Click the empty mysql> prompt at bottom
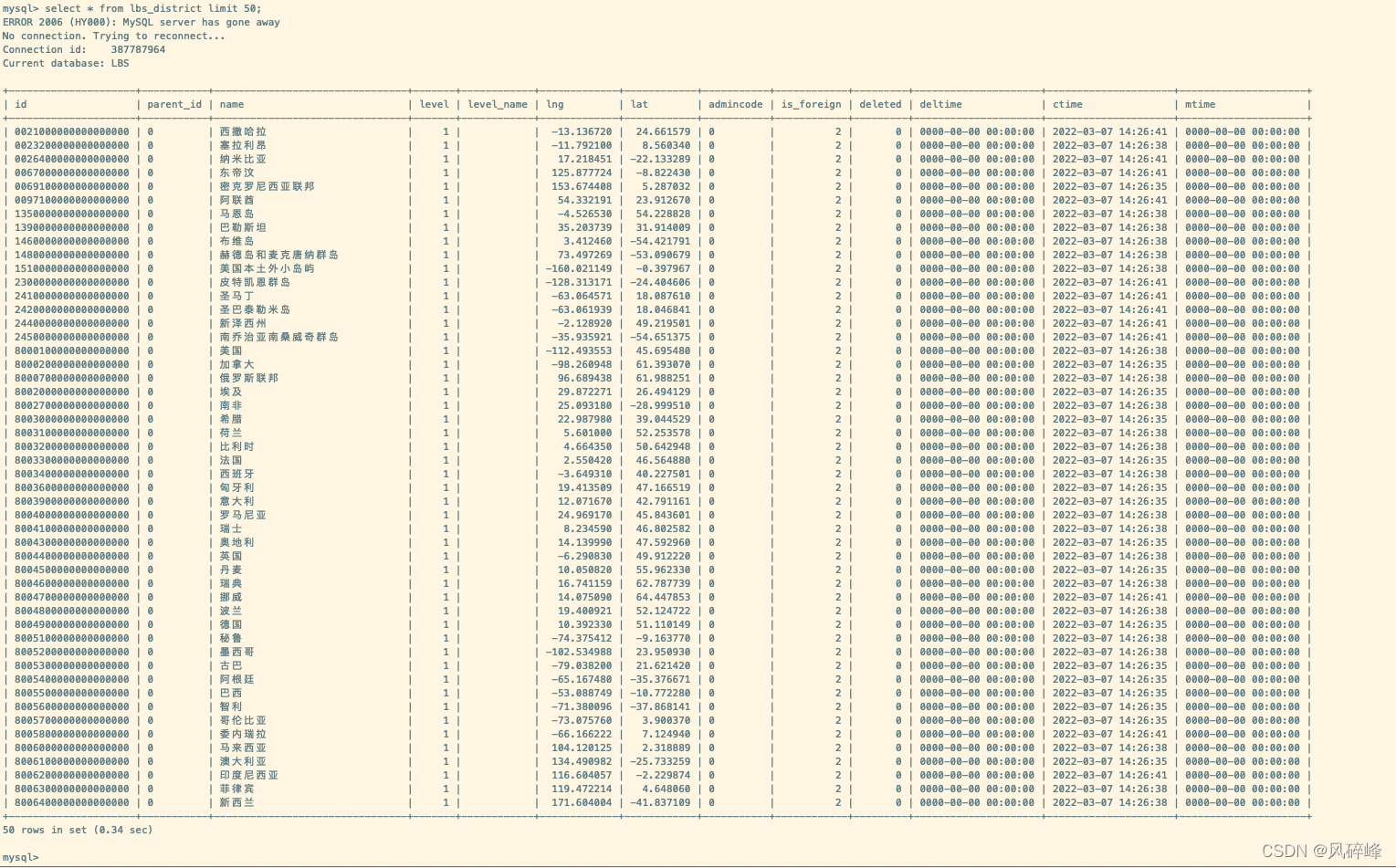Viewport: 1396px width, 868px height. click(23, 858)
